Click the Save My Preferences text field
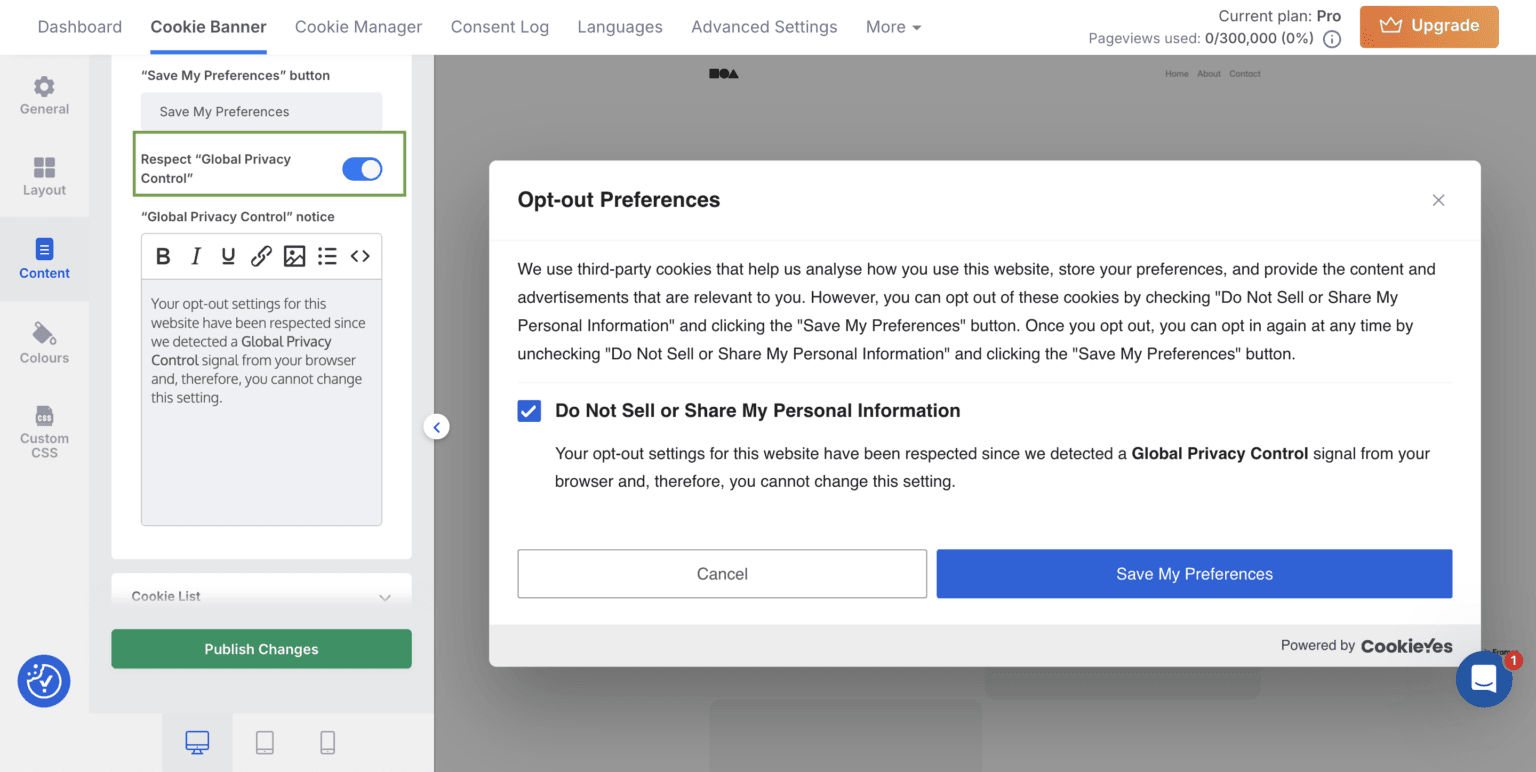This screenshot has height=772, width=1536. tap(262, 111)
